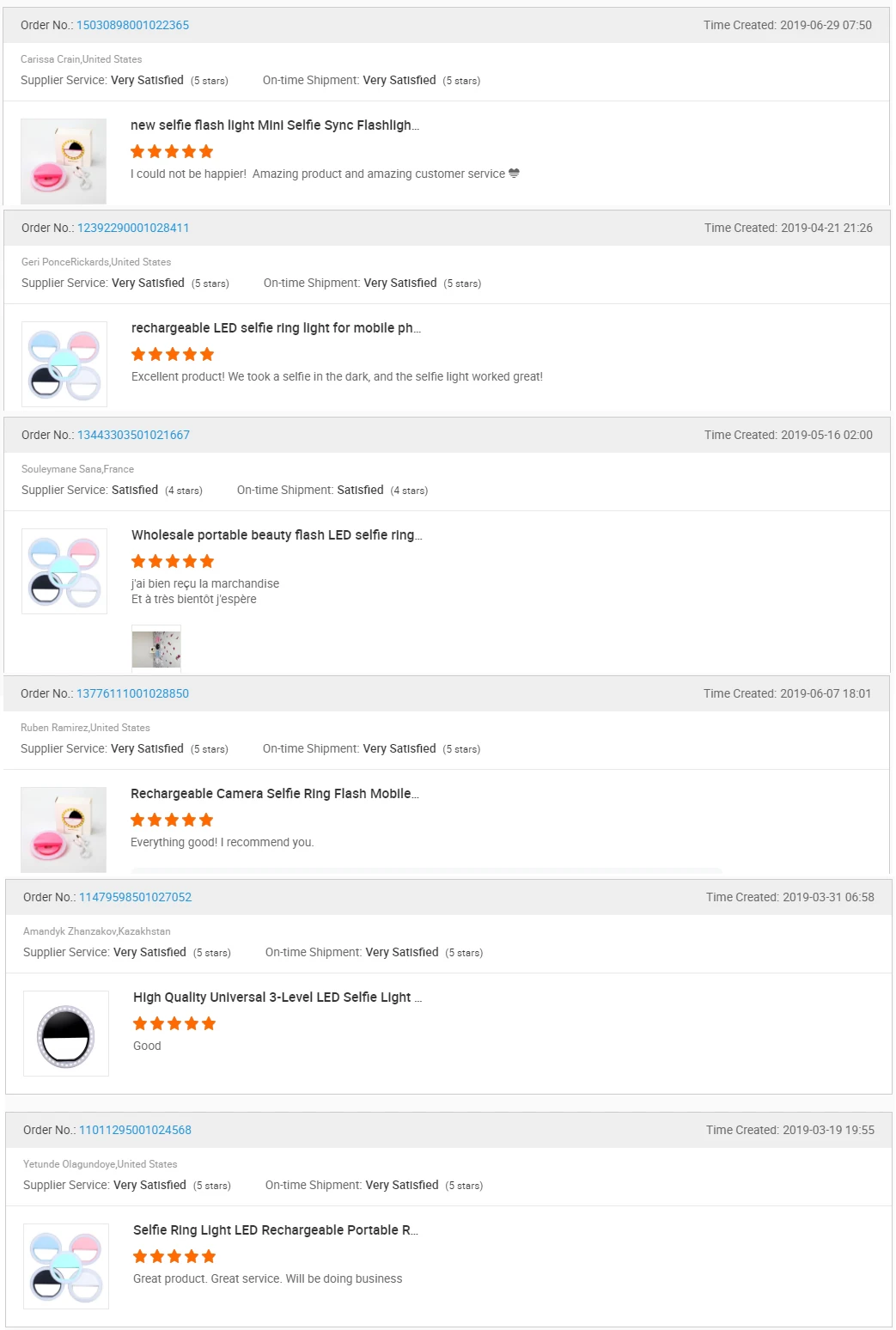Click 'new selfie flash light Mini Selfie Sync' title
The image size is (896, 1330).
coord(274,125)
